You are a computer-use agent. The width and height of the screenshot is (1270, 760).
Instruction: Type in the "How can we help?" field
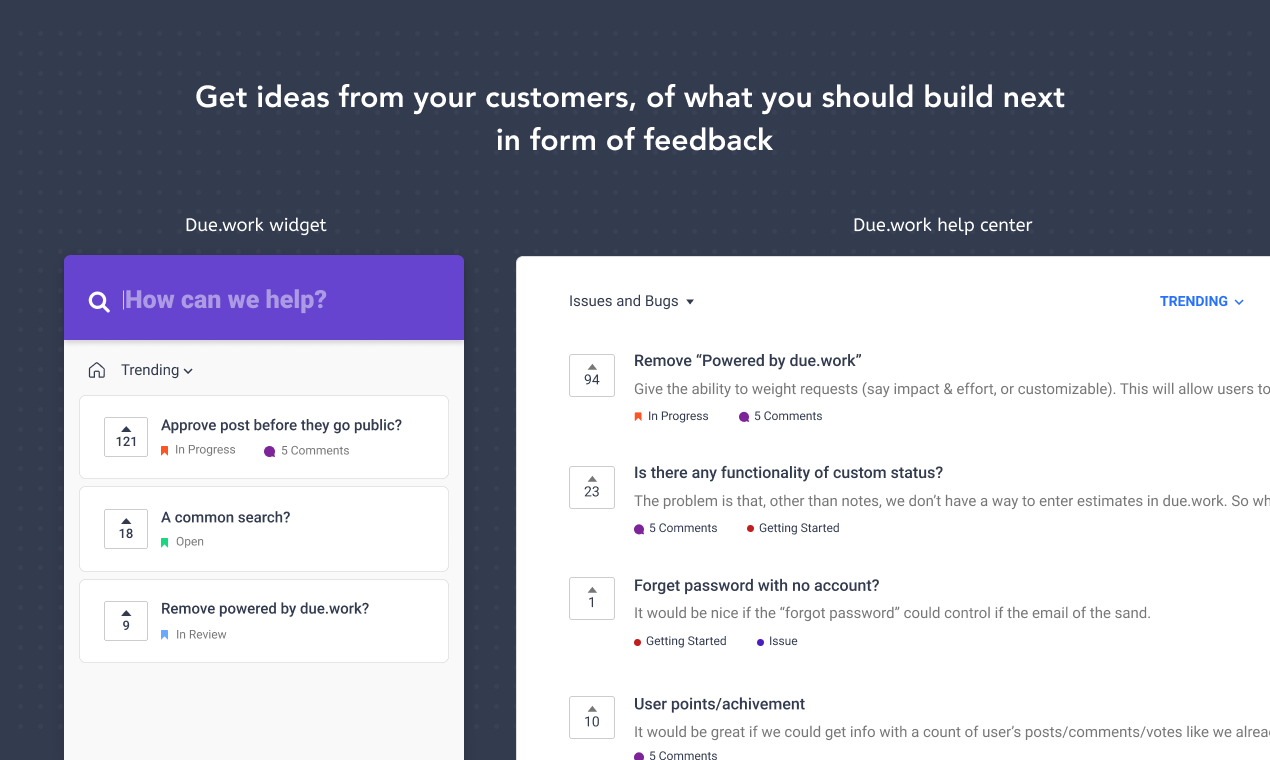point(280,300)
